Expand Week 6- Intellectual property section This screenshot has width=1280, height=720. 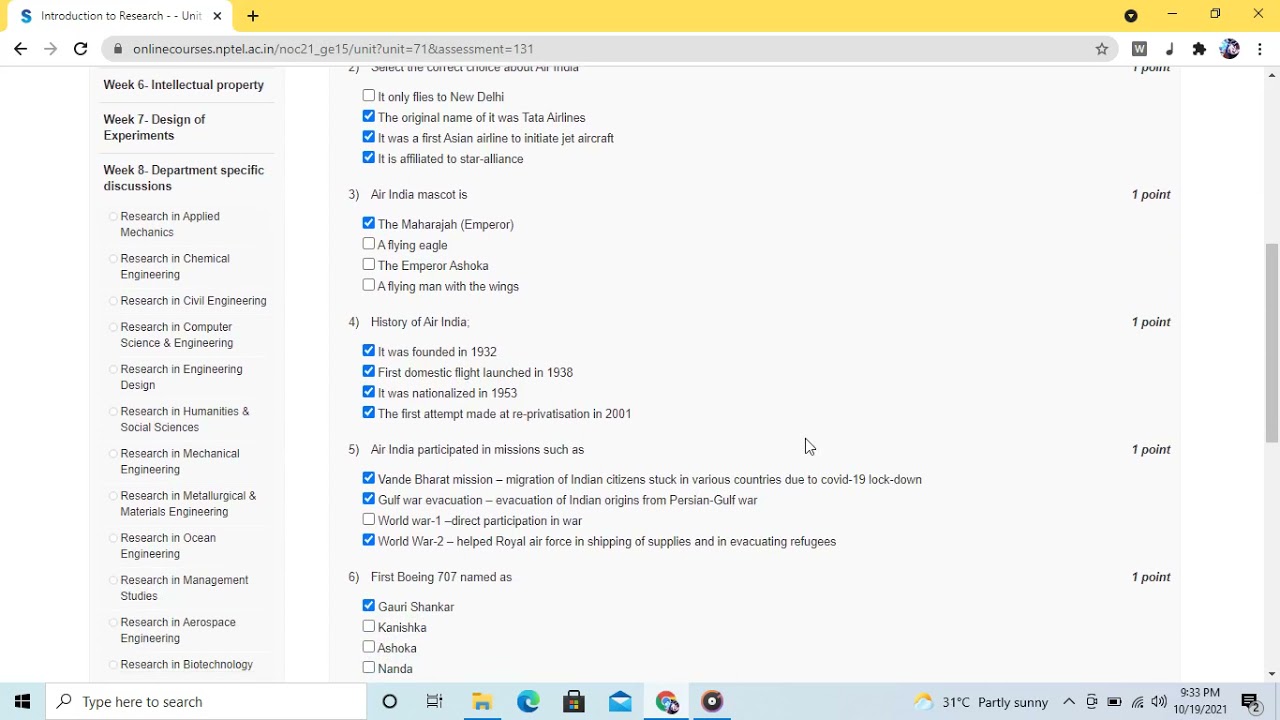coord(183,85)
